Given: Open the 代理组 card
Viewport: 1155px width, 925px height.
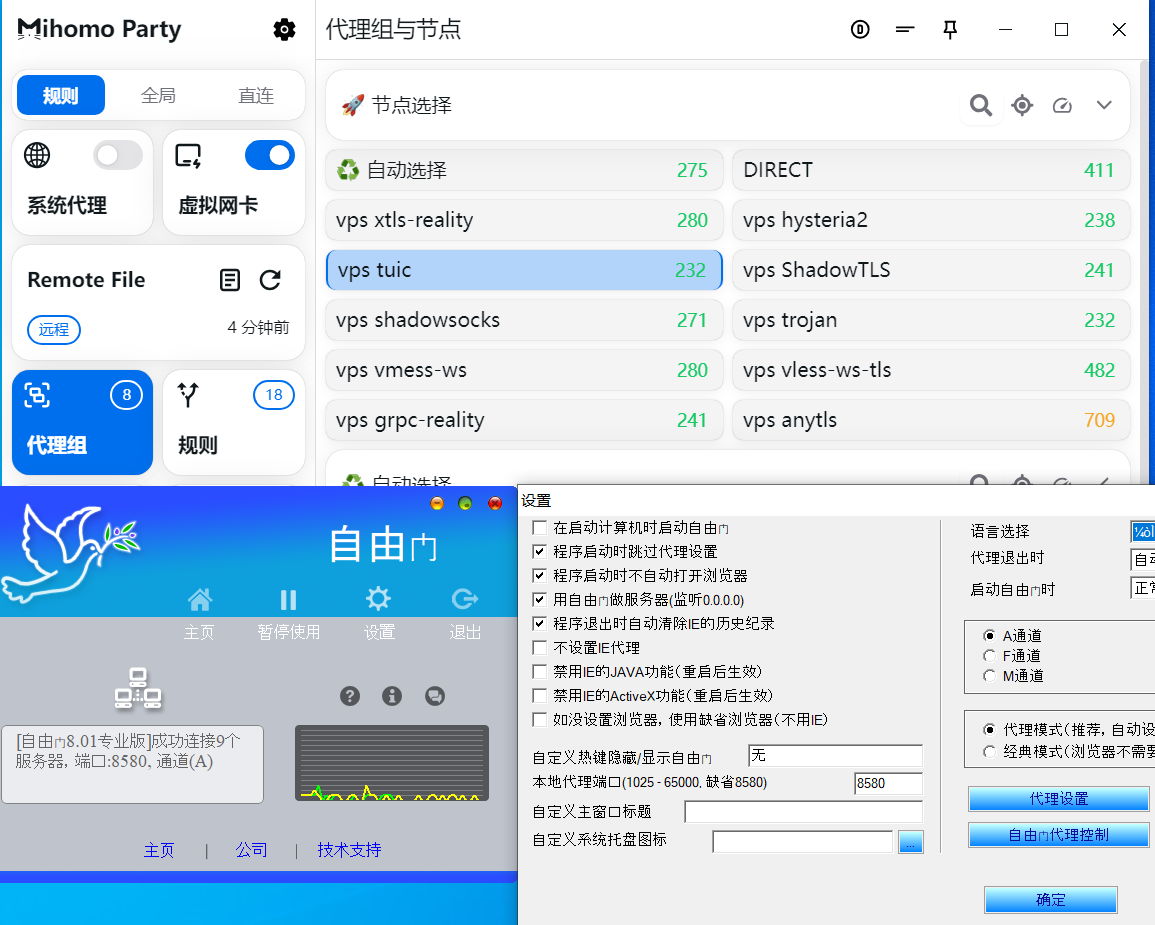Looking at the screenshot, I should pos(82,422).
